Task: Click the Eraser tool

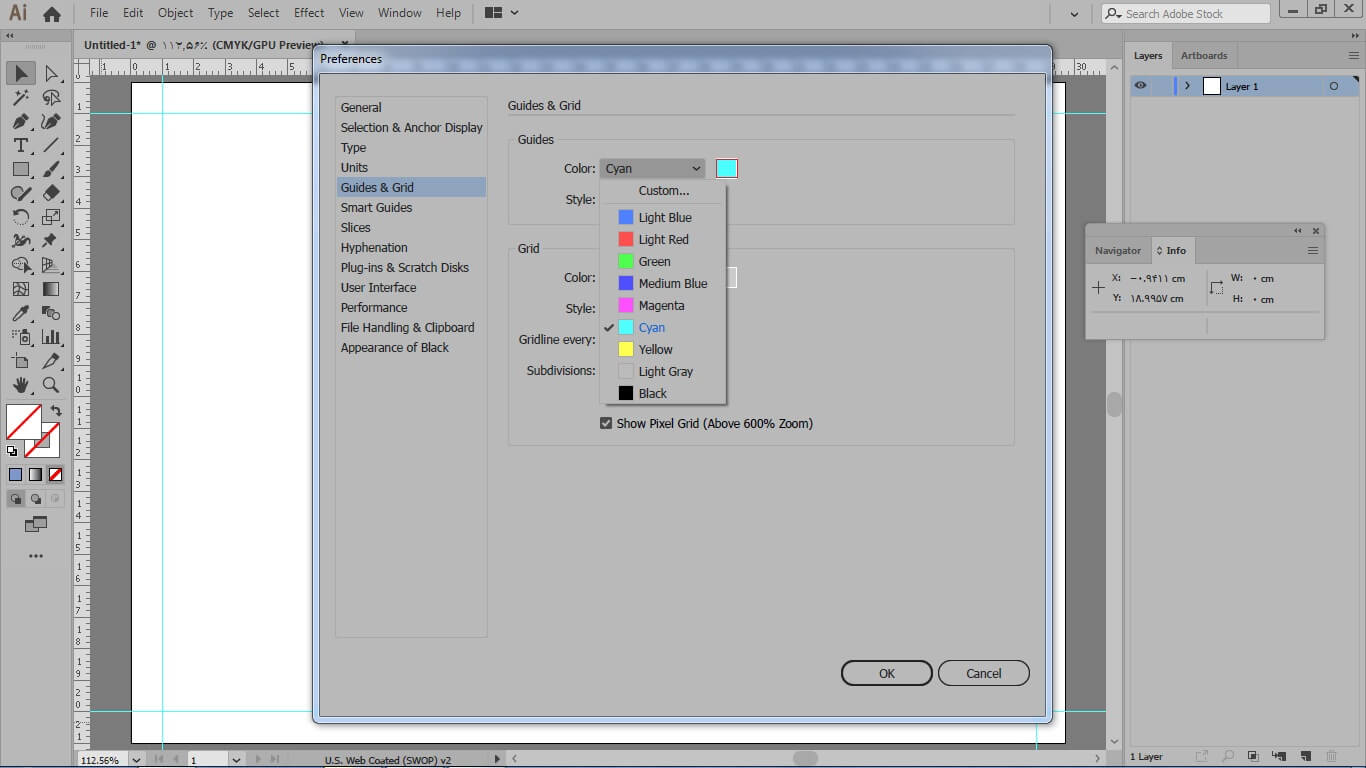Action: point(51,193)
